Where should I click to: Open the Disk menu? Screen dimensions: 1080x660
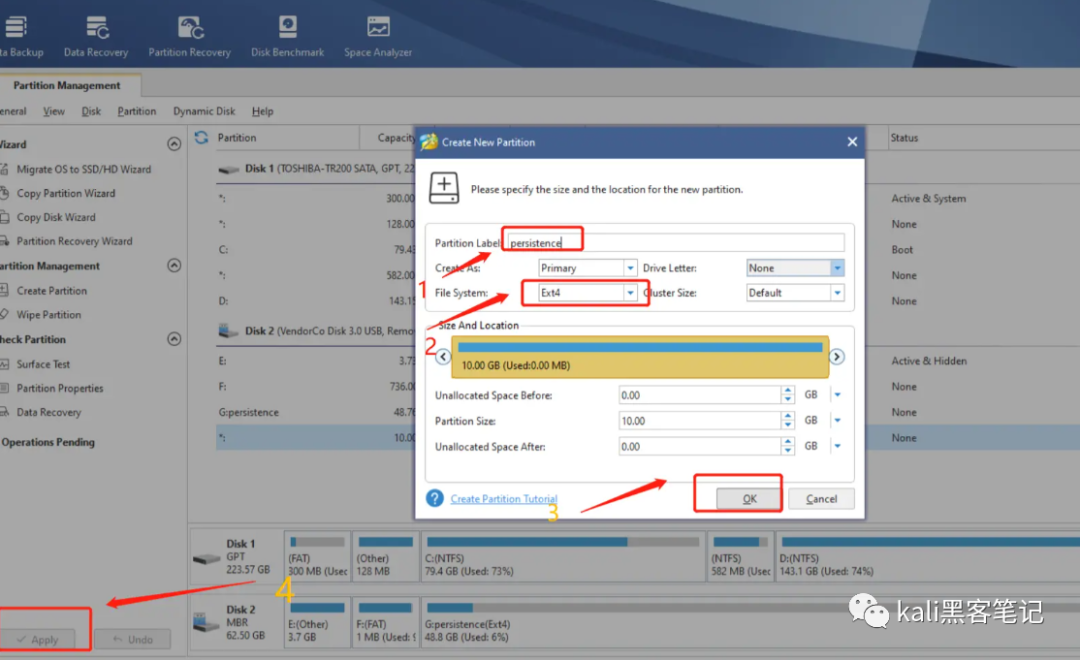91,111
